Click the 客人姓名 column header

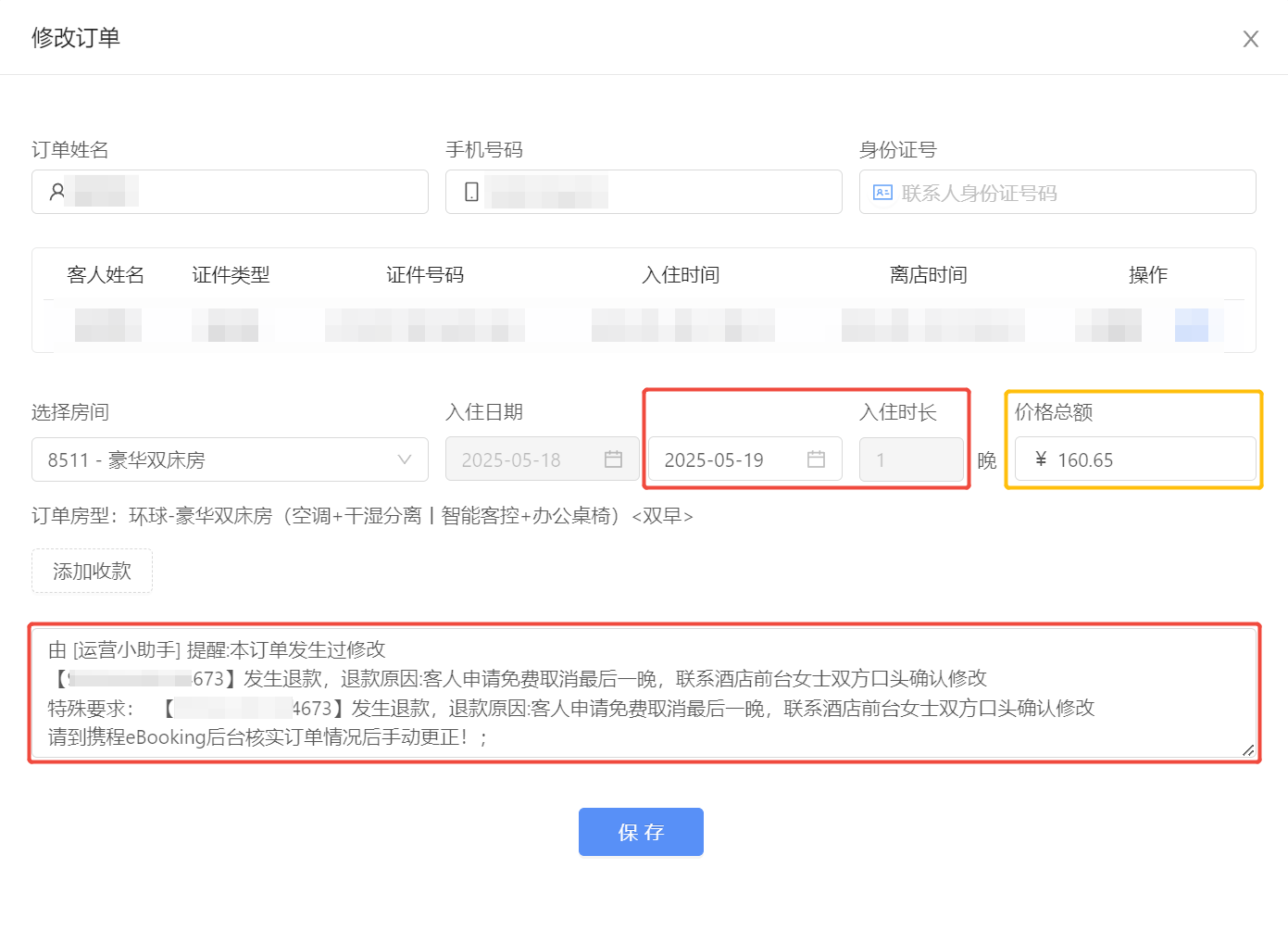pos(106,275)
